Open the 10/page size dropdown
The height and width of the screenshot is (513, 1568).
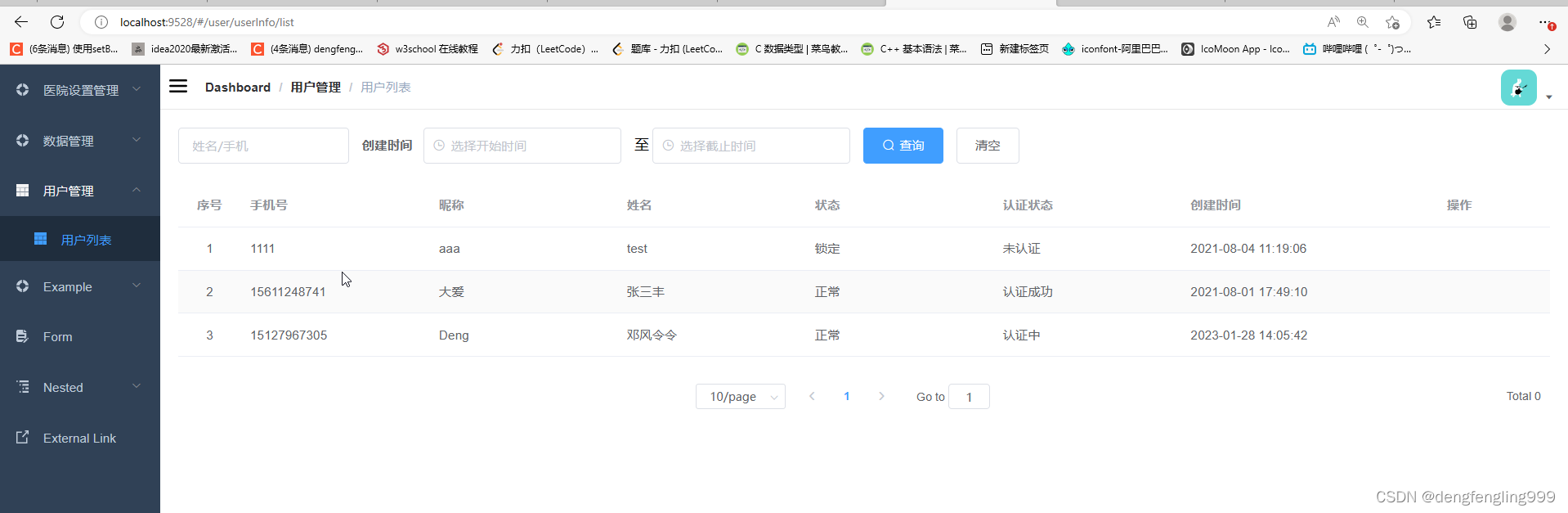[741, 396]
